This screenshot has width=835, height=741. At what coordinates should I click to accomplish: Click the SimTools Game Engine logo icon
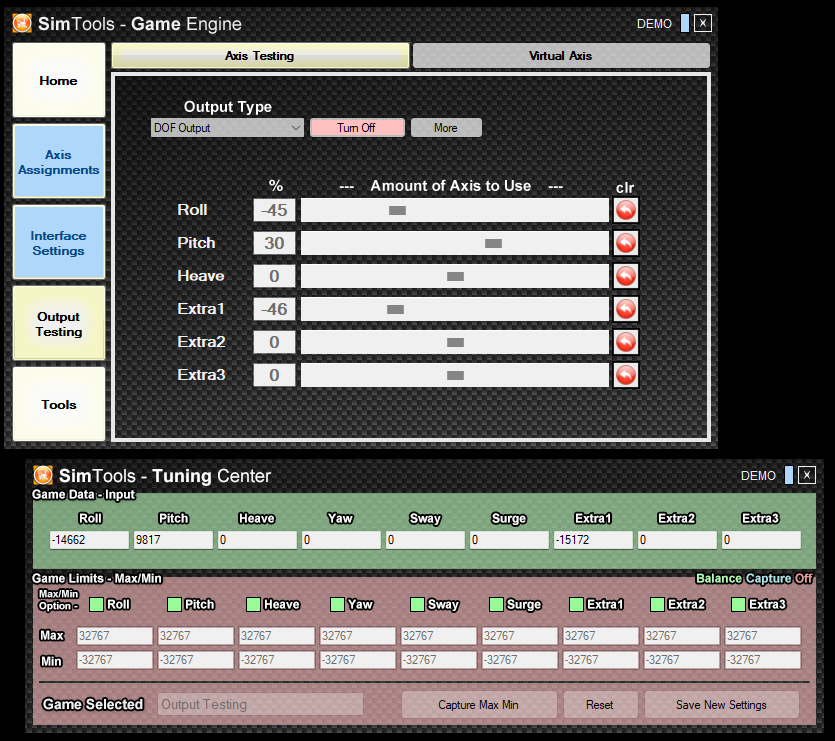click(23, 23)
